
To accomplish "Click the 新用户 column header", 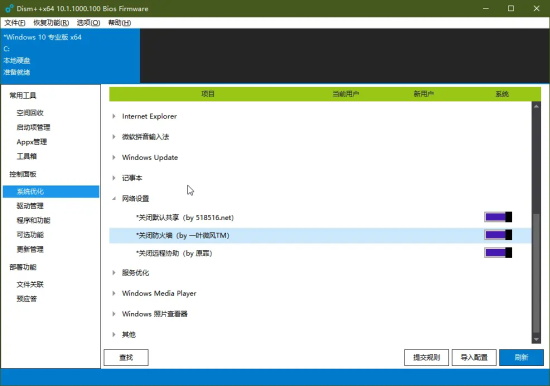I will [423, 94].
